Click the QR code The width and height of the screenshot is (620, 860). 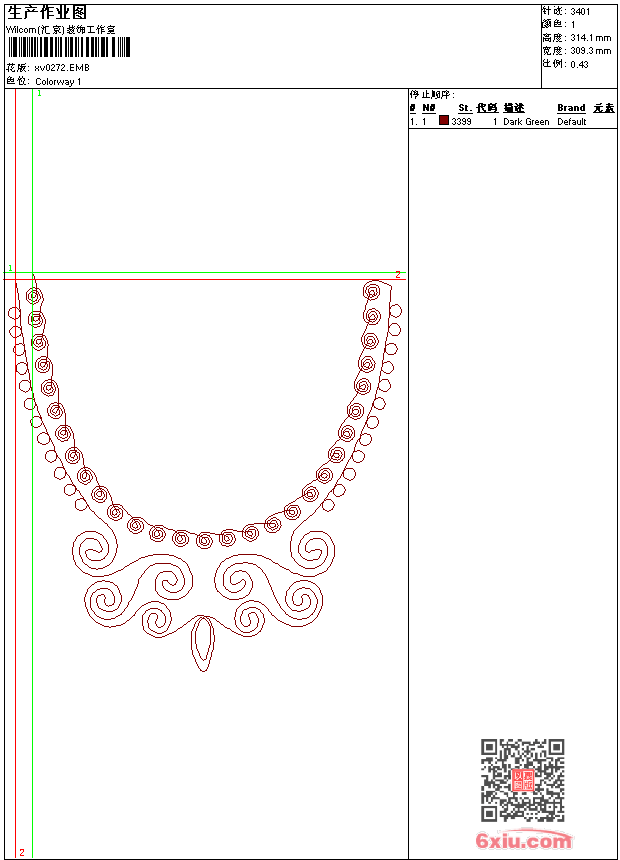(x=523, y=780)
